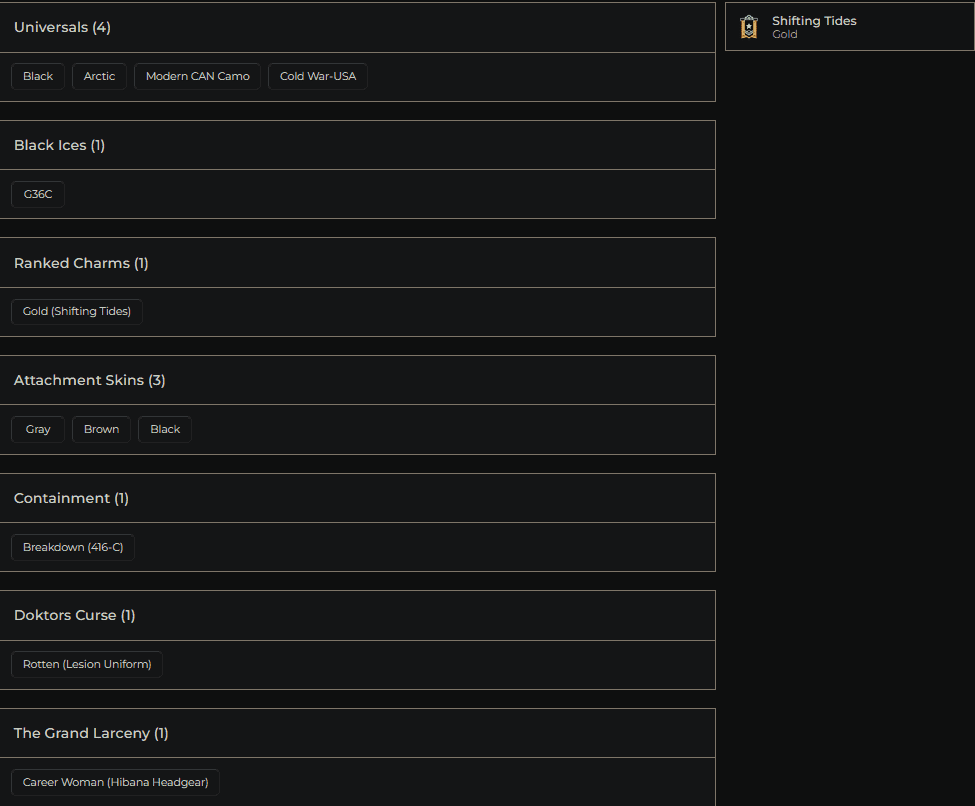Click the Breakdown (416-C) tag
This screenshot has width=975, height=806.
click(x=73, y=548)
